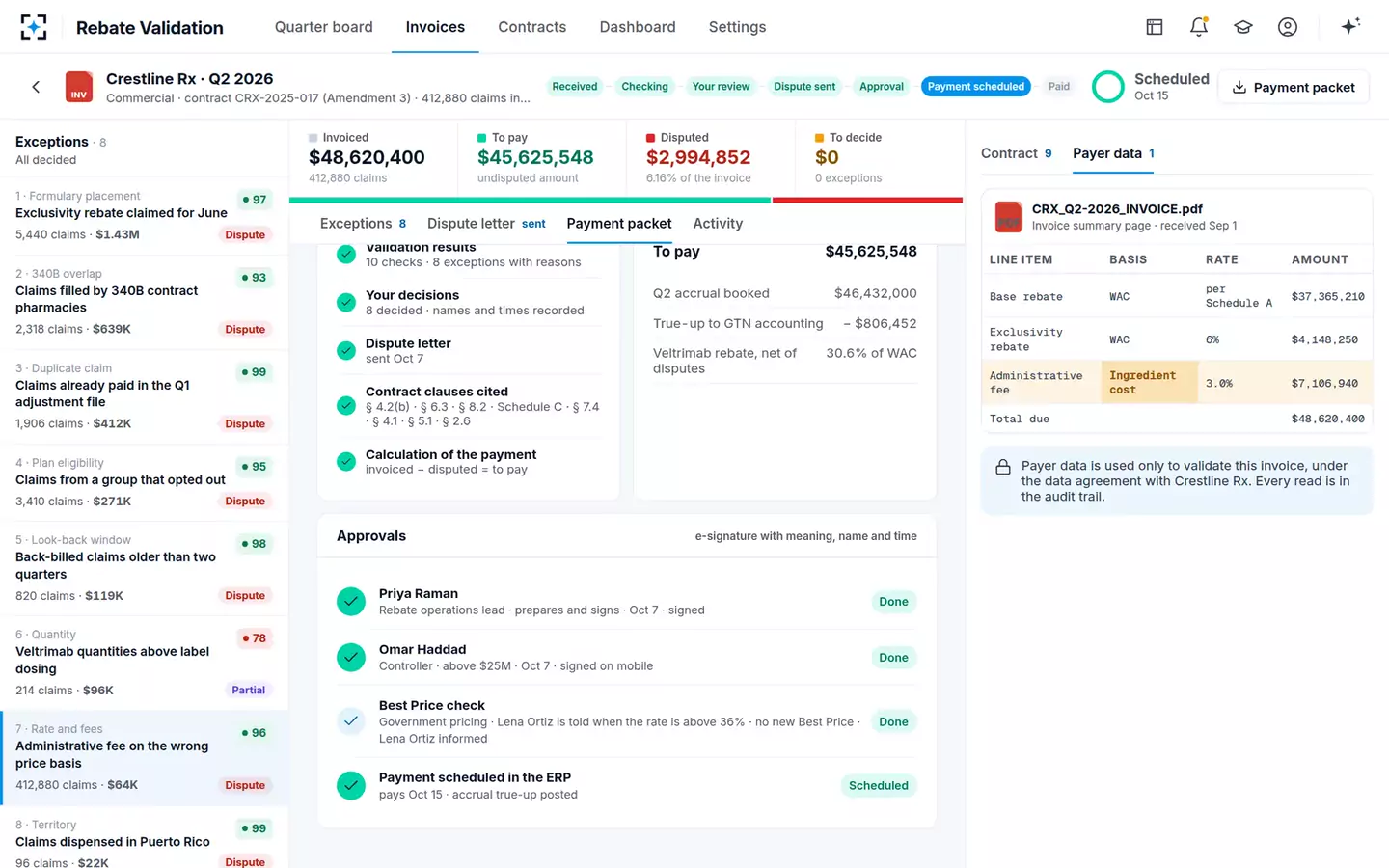Click Scheduled status on ERP payment row
The height and width of the screenshot is (868, 1389).
(x=879, y=786)
